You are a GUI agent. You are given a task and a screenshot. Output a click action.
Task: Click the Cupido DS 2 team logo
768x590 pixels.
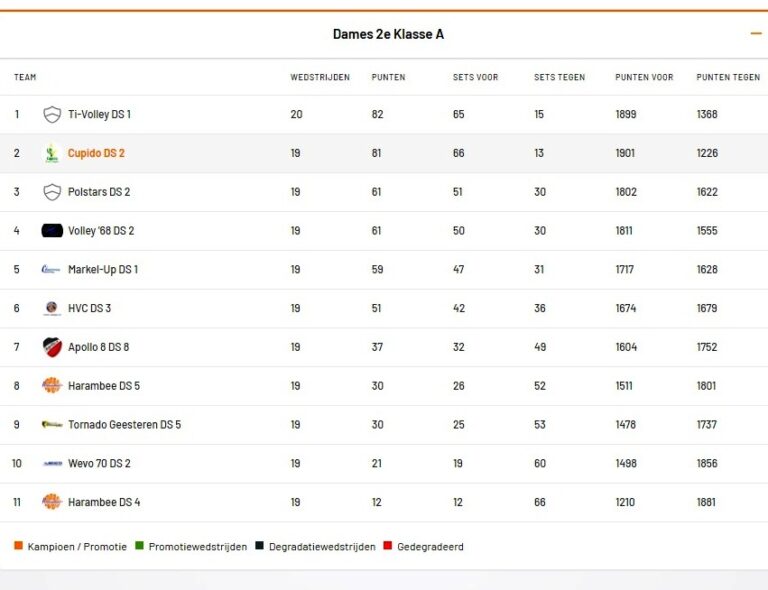point(52,154)
